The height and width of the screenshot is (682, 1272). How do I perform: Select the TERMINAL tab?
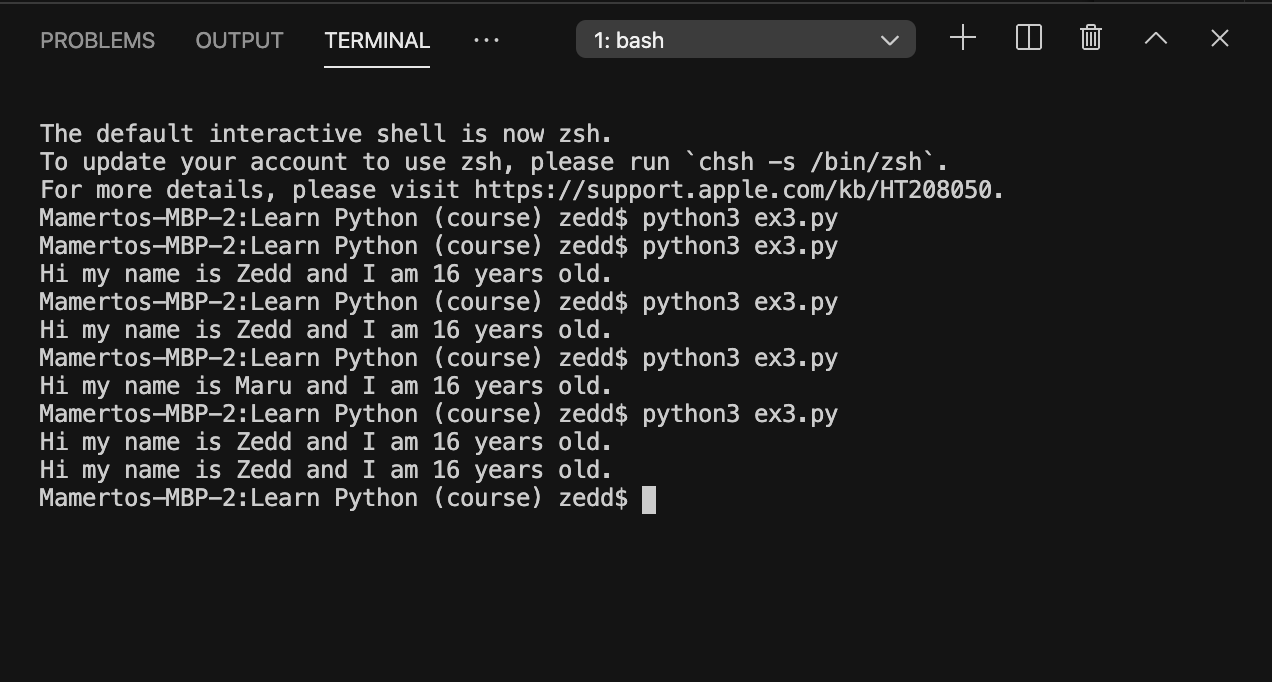(x=377, y=40)
